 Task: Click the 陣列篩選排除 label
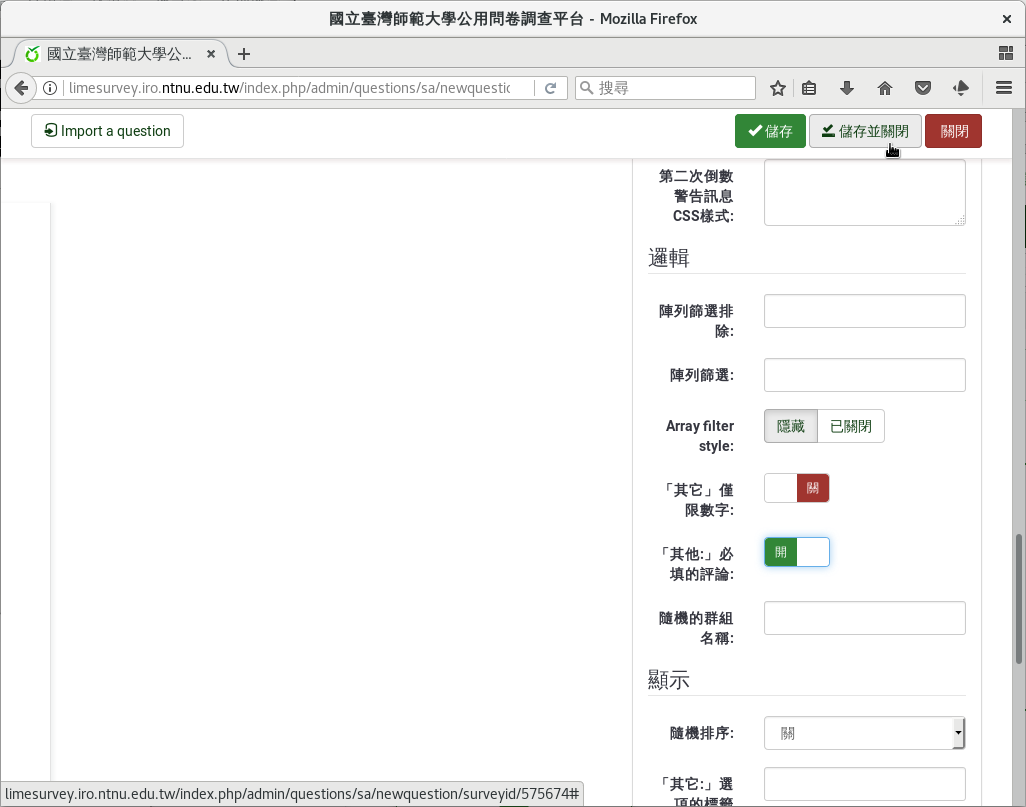coord(696,321)
